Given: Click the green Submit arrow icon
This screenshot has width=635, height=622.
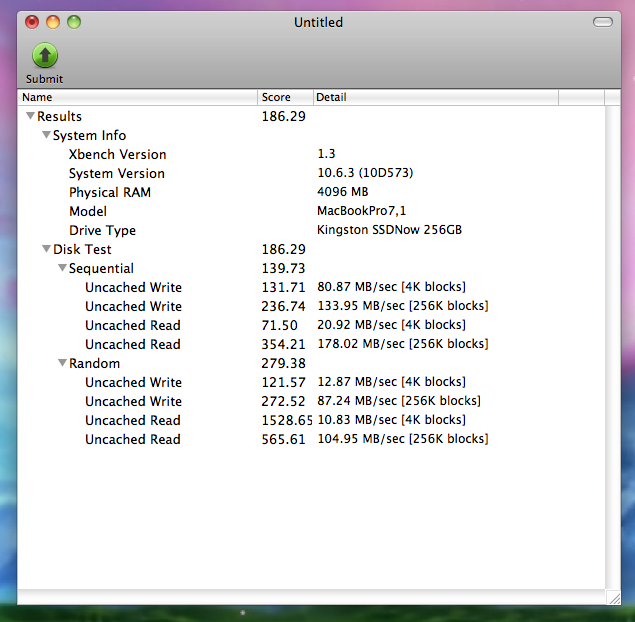Looking at the screenshot, I should coord(45,55).
